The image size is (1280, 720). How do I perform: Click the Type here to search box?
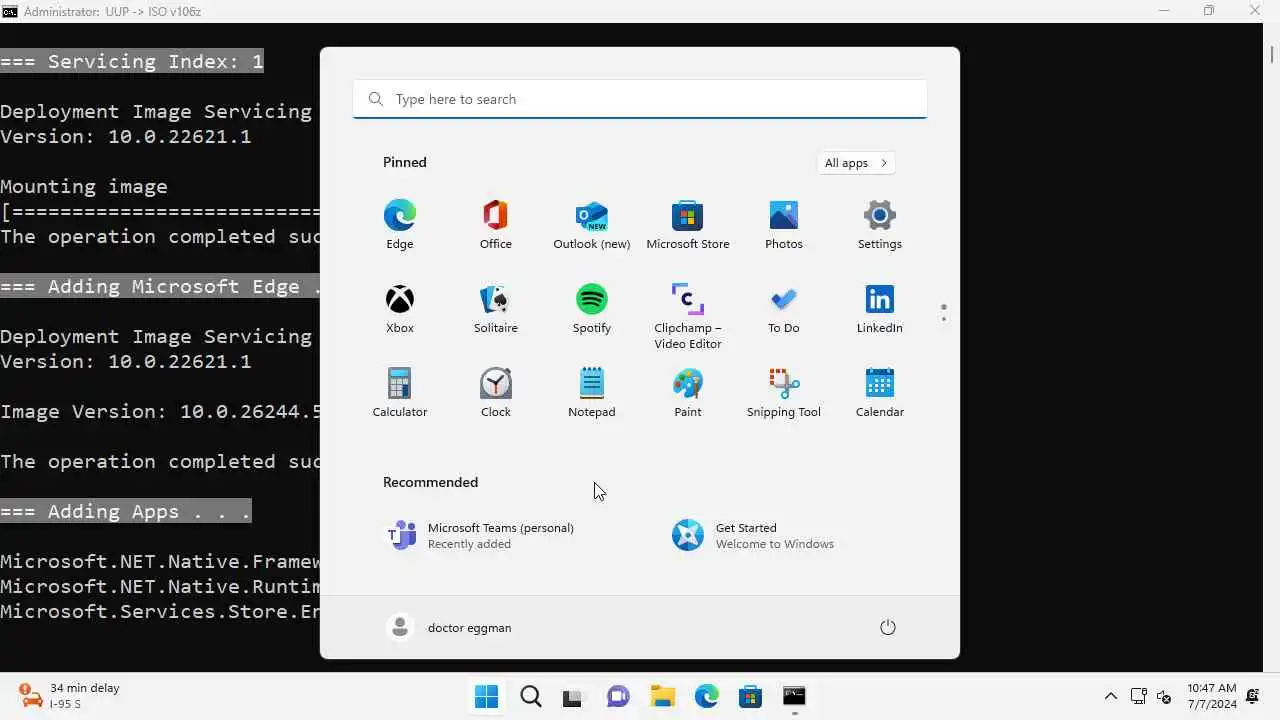(x=640, y=99)
